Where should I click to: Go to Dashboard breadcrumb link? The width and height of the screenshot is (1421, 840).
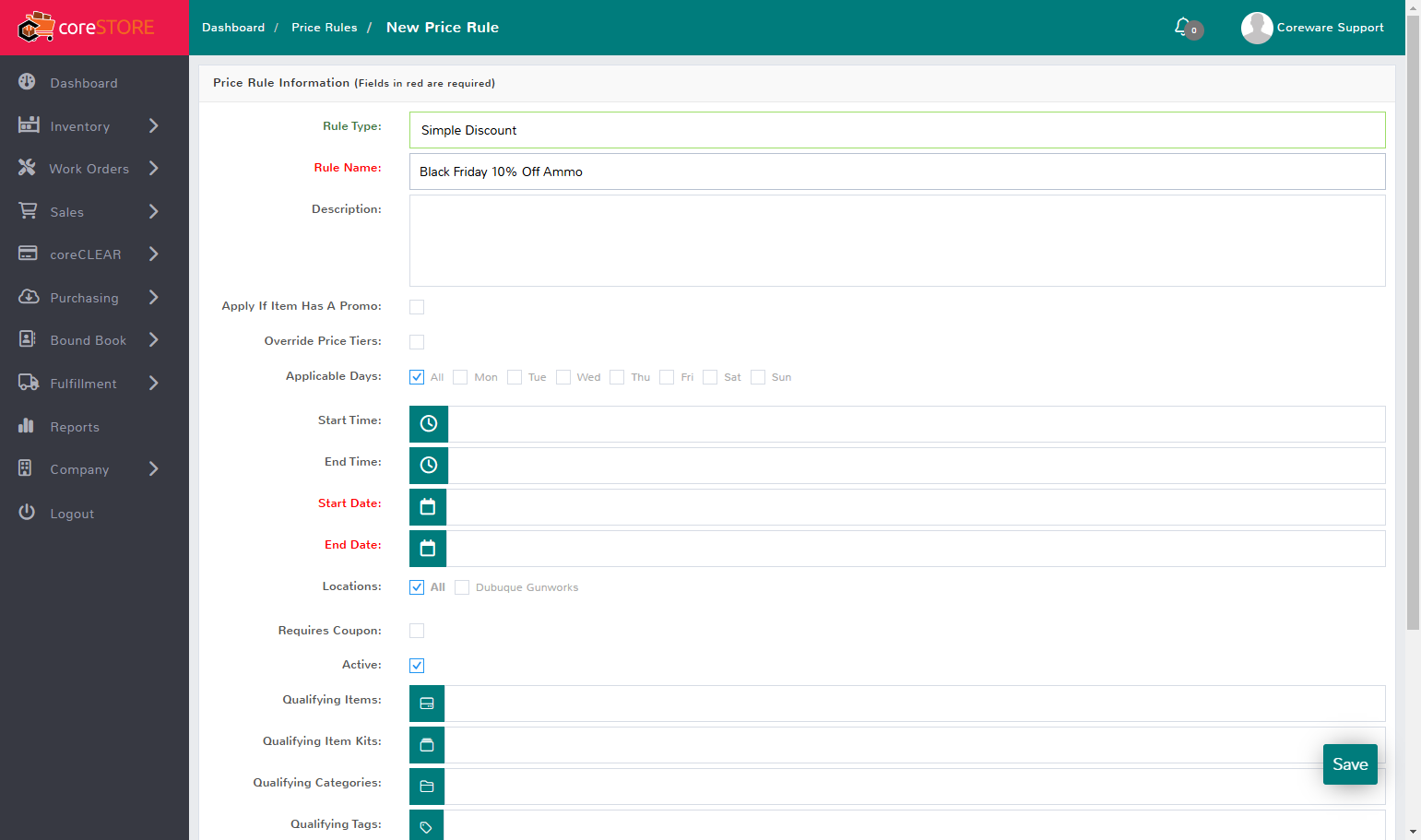point(233,28)
